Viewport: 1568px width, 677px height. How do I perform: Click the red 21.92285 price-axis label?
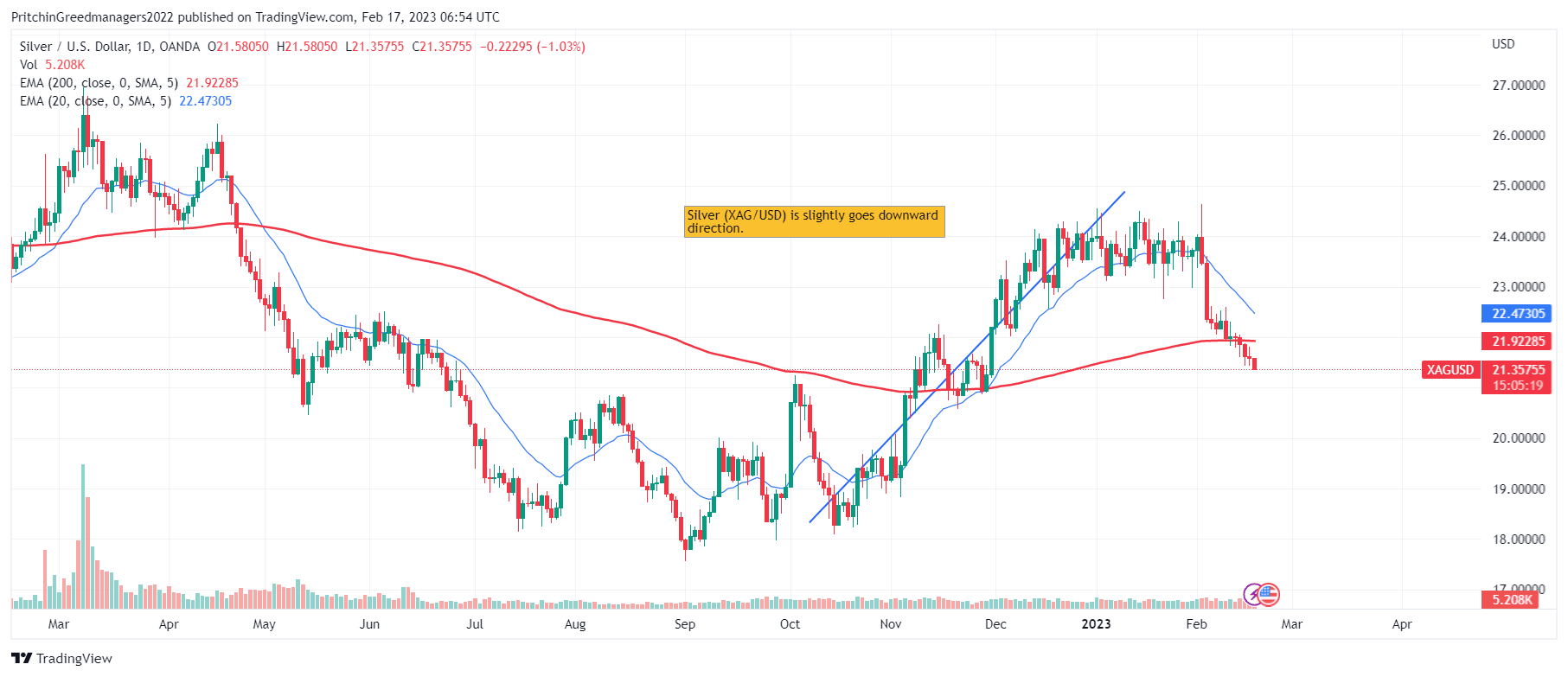(1518, 342)
